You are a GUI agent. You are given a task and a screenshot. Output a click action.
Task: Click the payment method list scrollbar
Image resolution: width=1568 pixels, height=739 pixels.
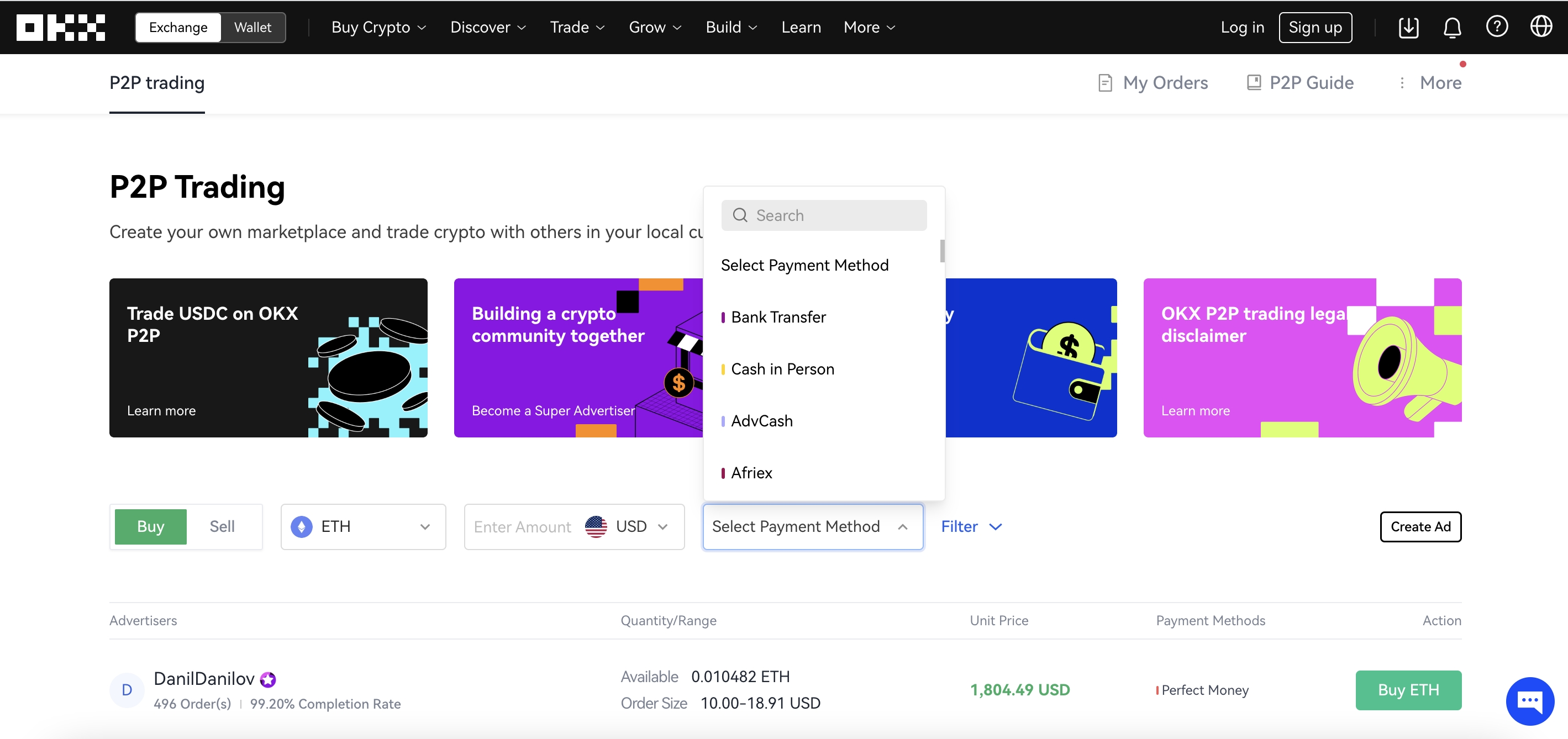pos(941,251)
